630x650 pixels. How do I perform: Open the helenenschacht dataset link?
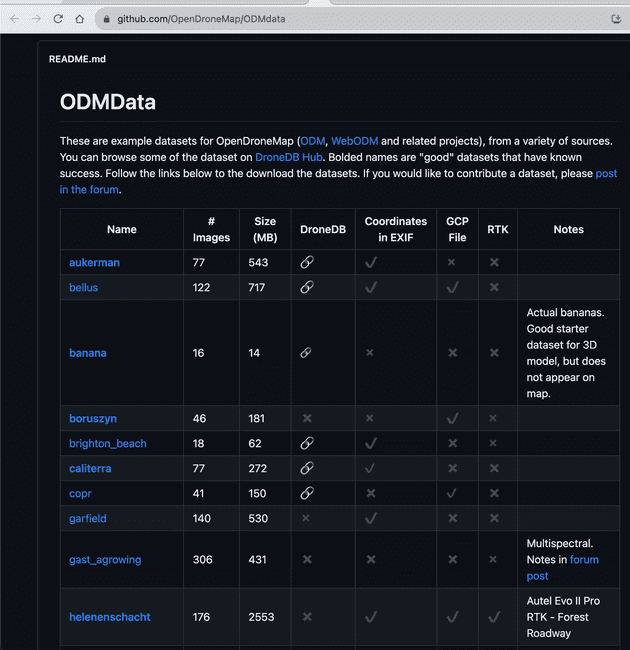(x=110, y=617)
